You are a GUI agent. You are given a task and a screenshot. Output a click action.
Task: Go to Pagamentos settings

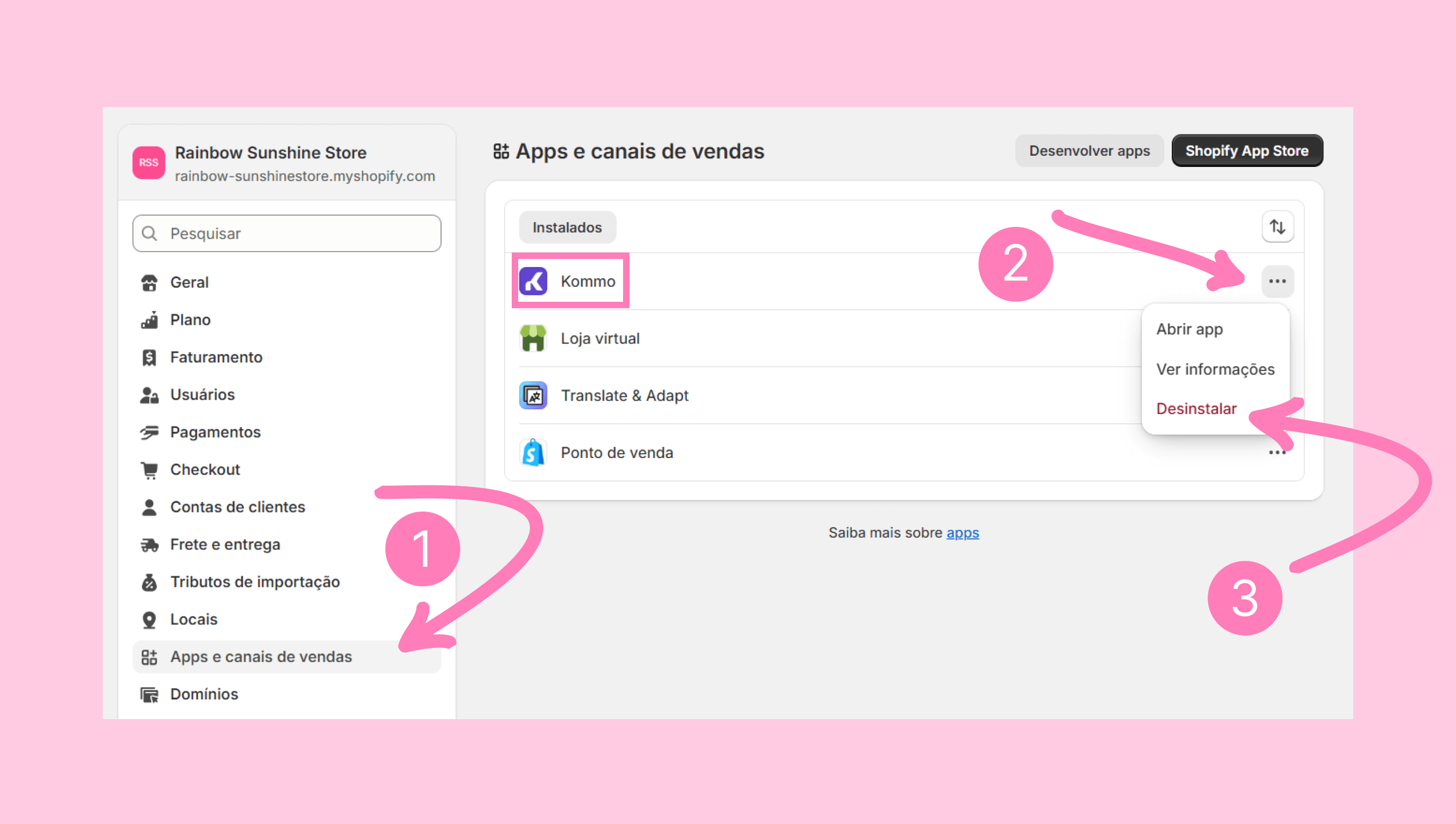coord(286,432)
